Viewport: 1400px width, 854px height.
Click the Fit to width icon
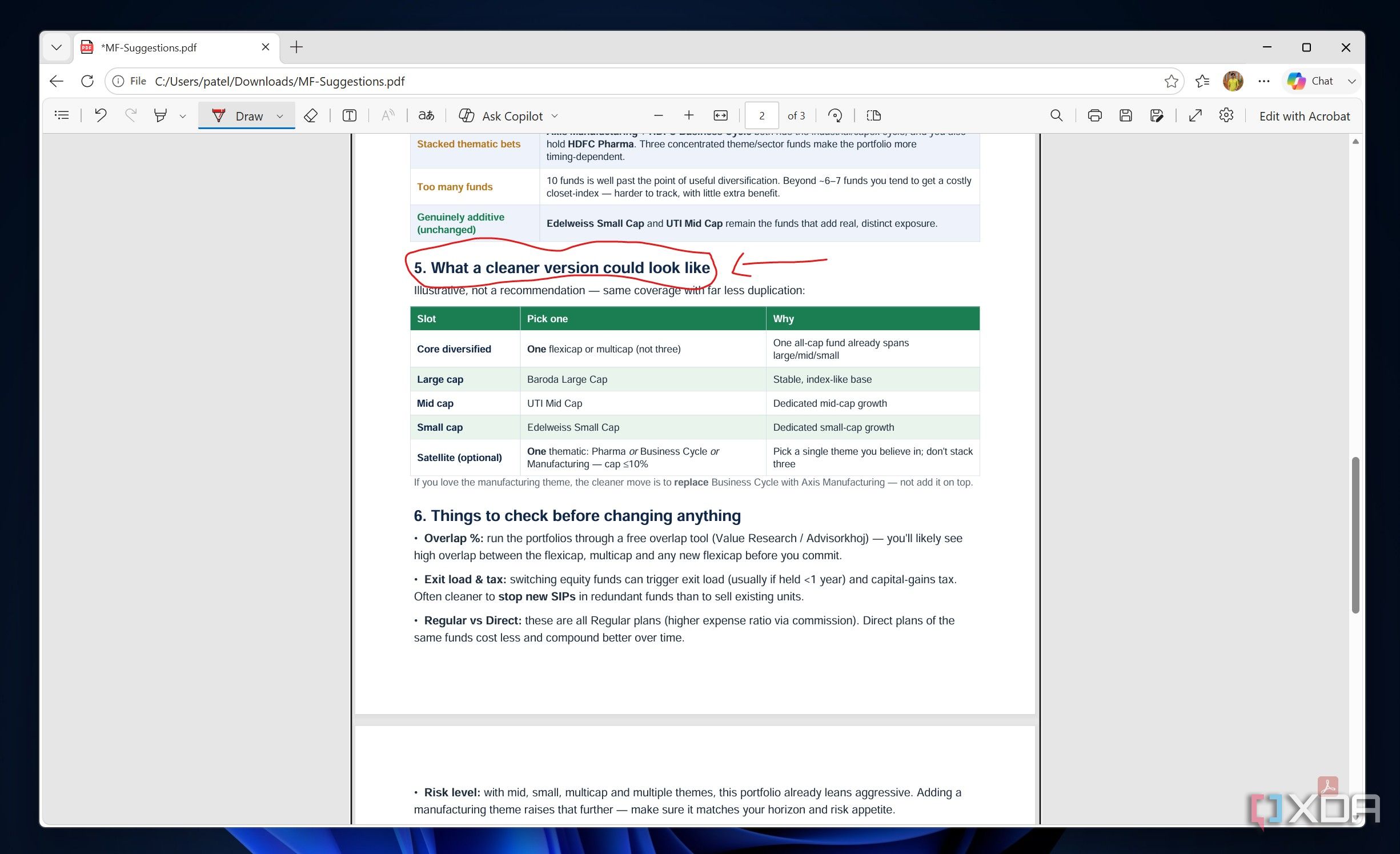coord(721,116)
